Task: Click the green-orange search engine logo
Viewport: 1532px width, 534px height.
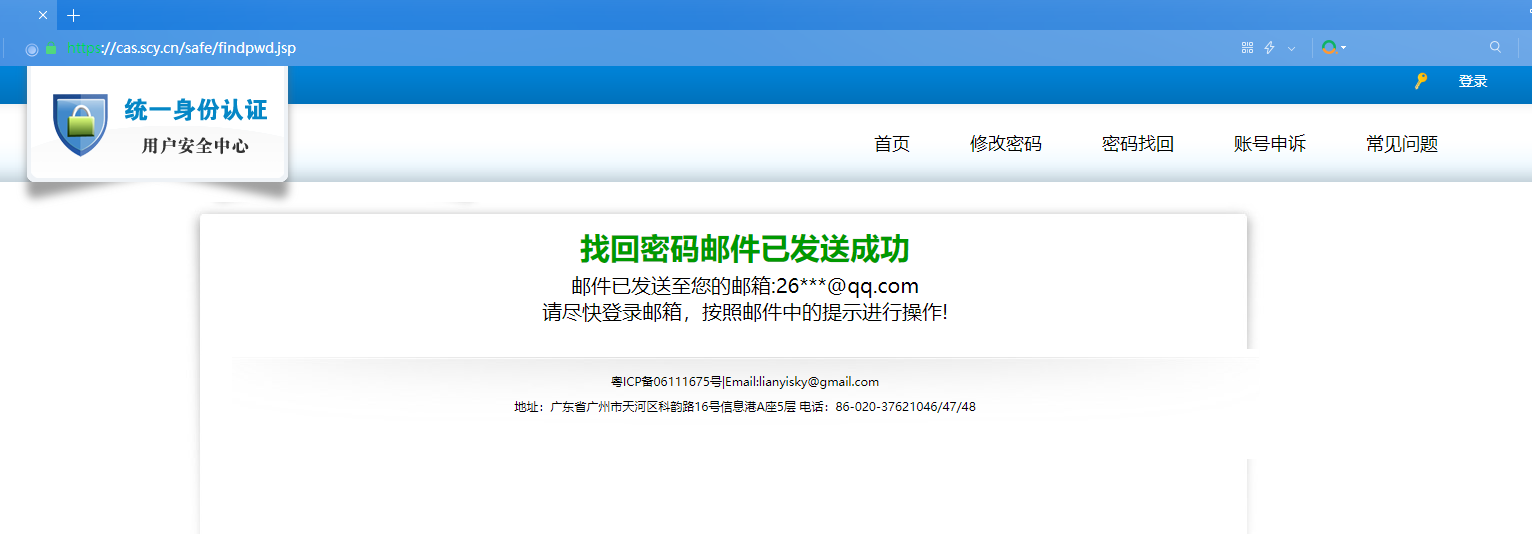Action: pos(1328,47)
